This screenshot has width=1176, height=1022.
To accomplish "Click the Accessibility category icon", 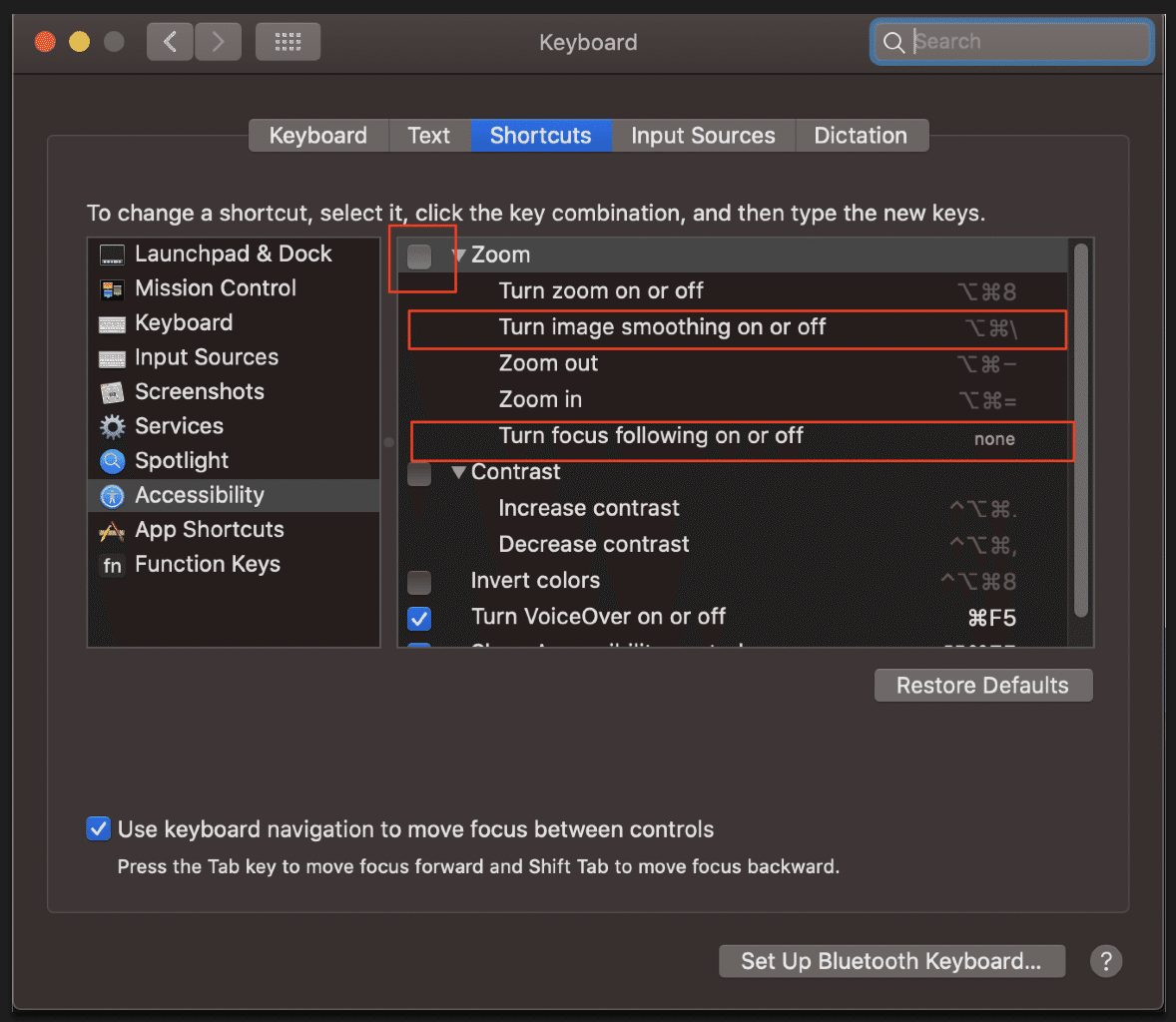I will point(112,496).
